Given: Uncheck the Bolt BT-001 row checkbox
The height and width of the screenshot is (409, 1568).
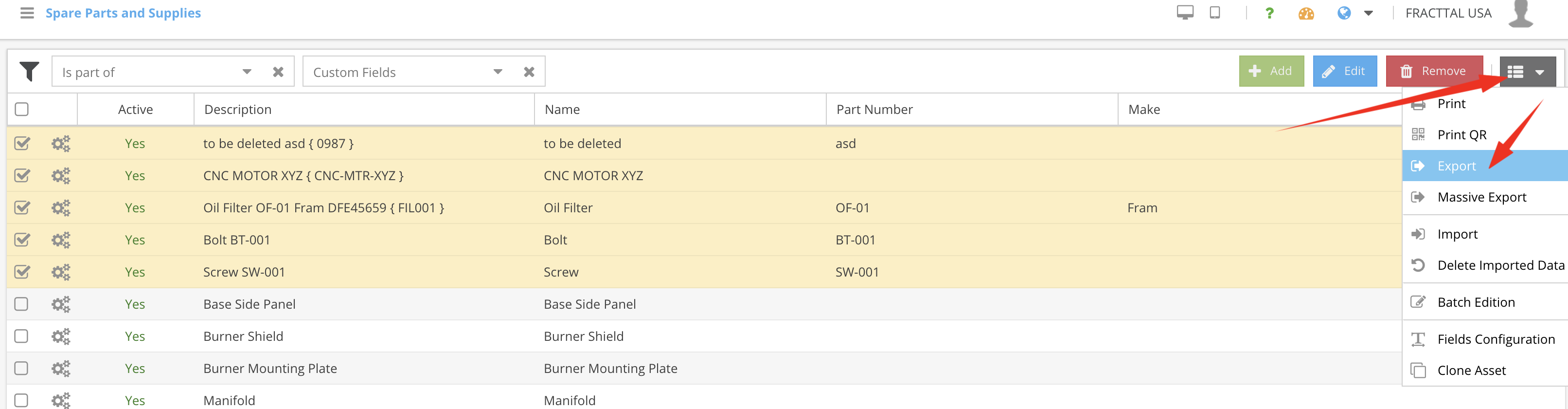Looking at the screenshot, I should [22, 240].
